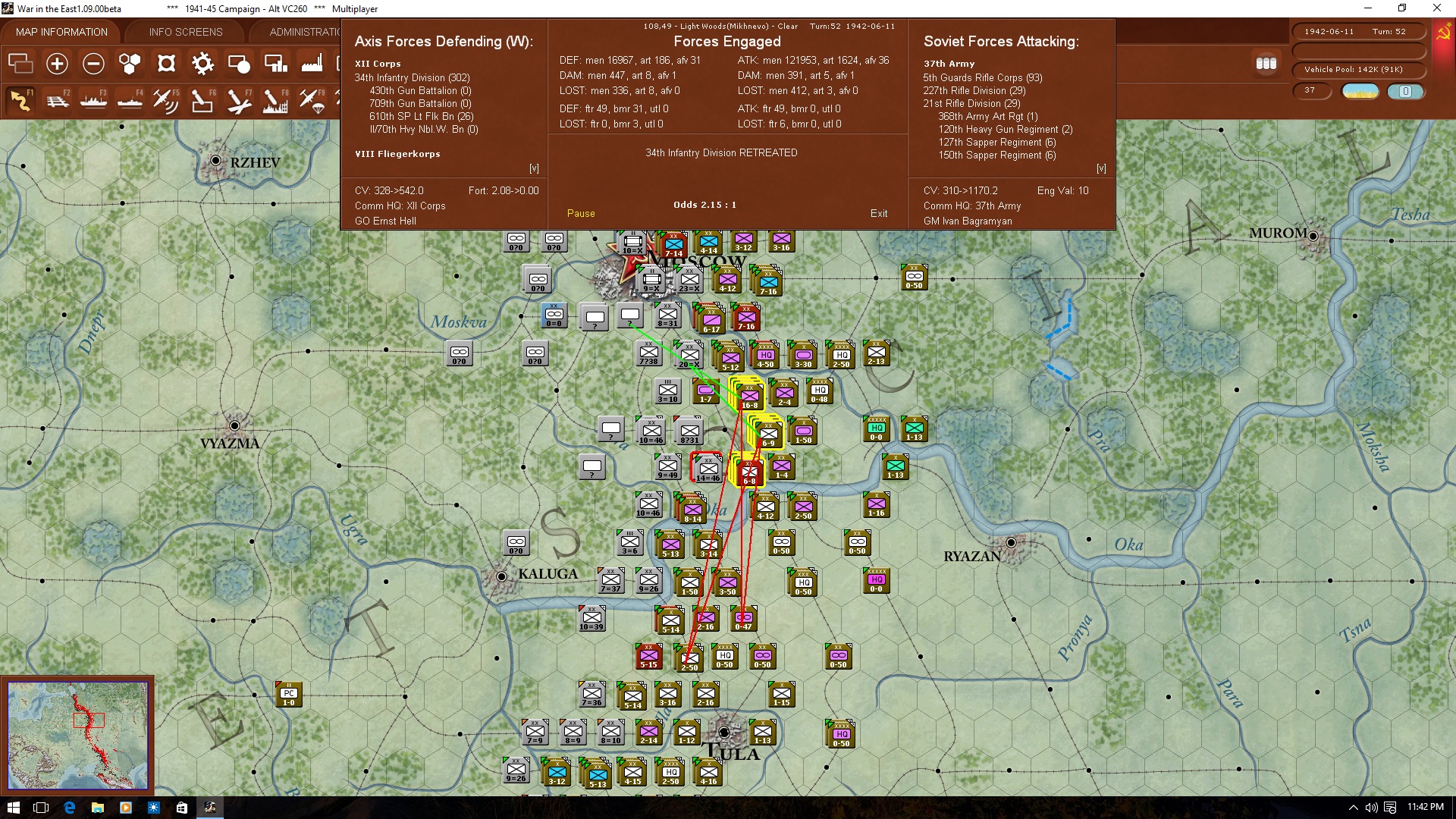Select the F2 rail mode icon
Image resolution: width=1456 pixels, height=819 pixels.
tap(57, 100)
